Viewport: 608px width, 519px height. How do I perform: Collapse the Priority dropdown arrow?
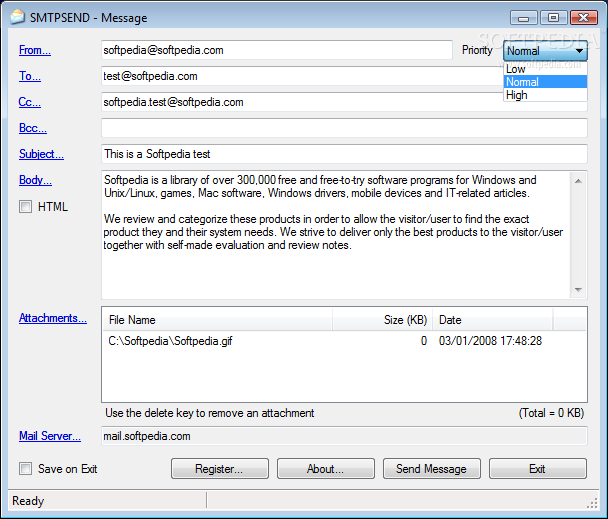[579, 51]
